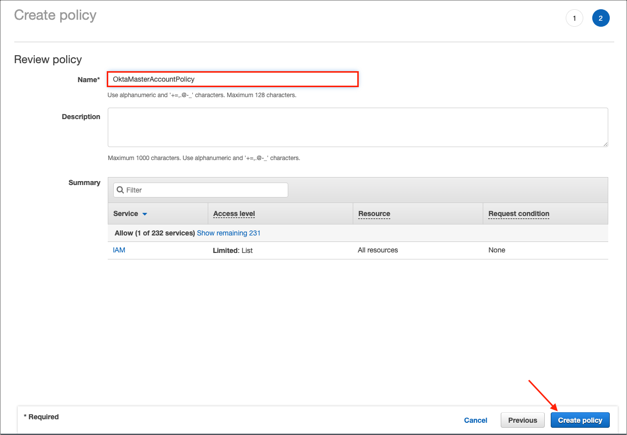Viewport: 627px width, 435px height.
Task: Click the magnifier icon in the Filter box
Action: [120, 190]
